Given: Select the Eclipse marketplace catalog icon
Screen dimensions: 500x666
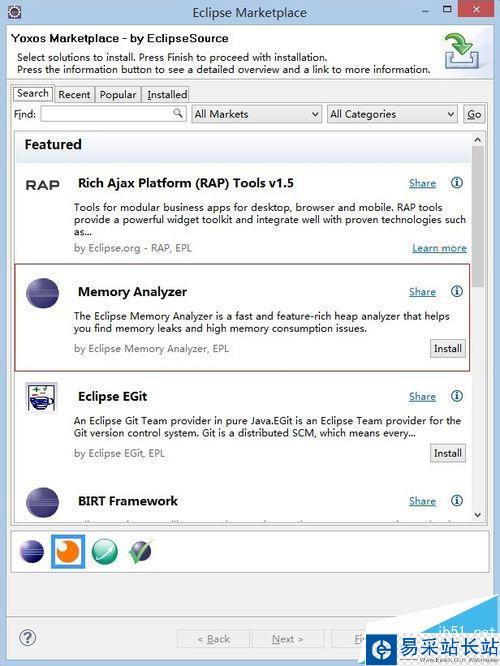Looking at the screenshot, I should tap(32, 552).
